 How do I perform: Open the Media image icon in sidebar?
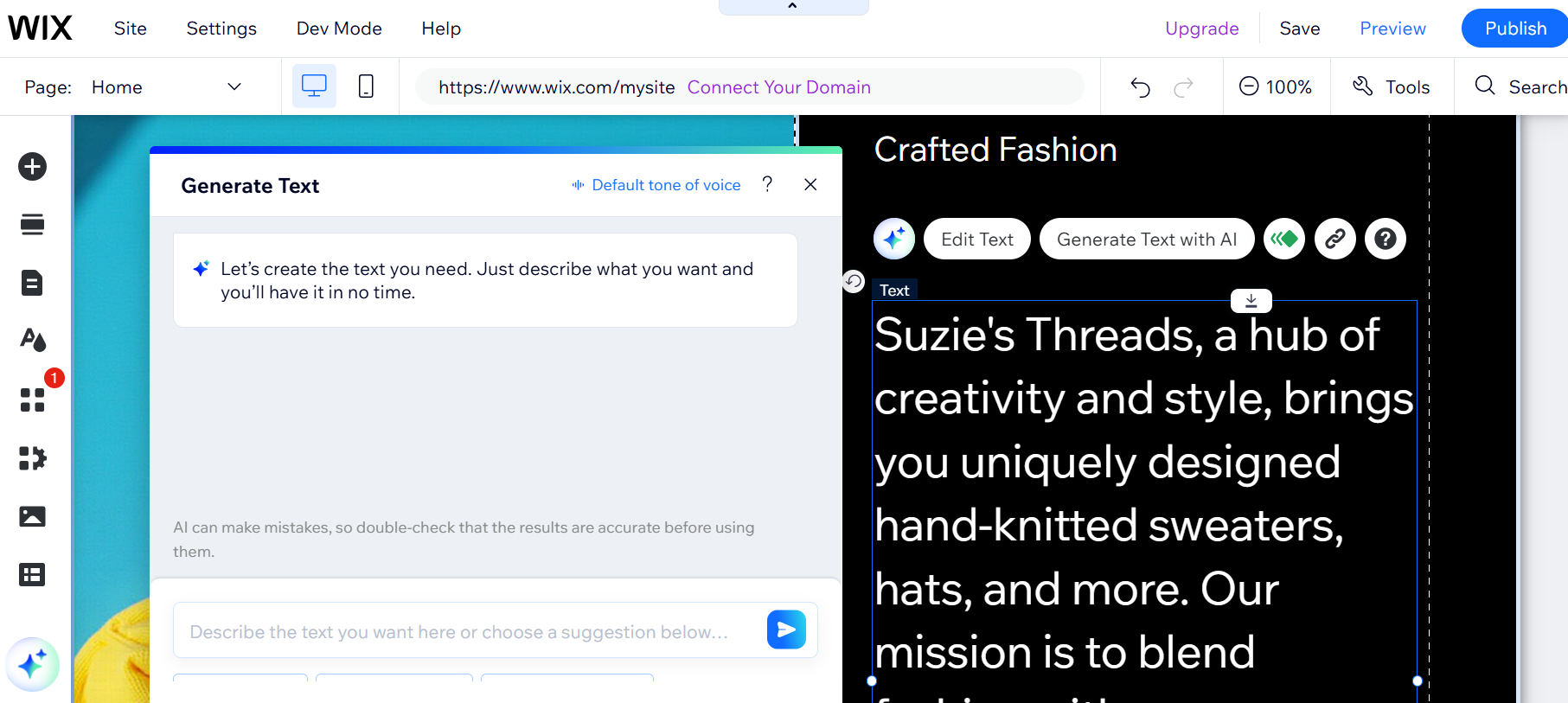click(32, 516)
